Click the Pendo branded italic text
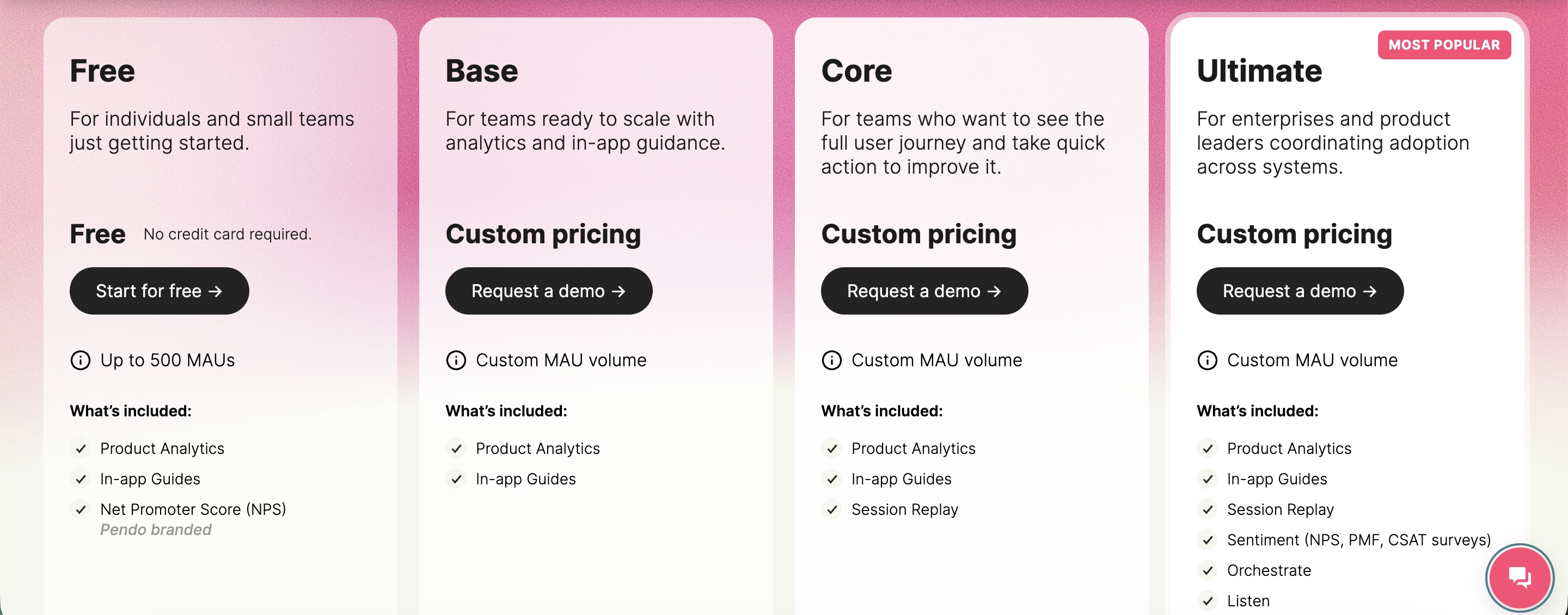Image resolution: width=1568 pixels, height=615 pixels. pyautogui.click(x=156, y=530)
